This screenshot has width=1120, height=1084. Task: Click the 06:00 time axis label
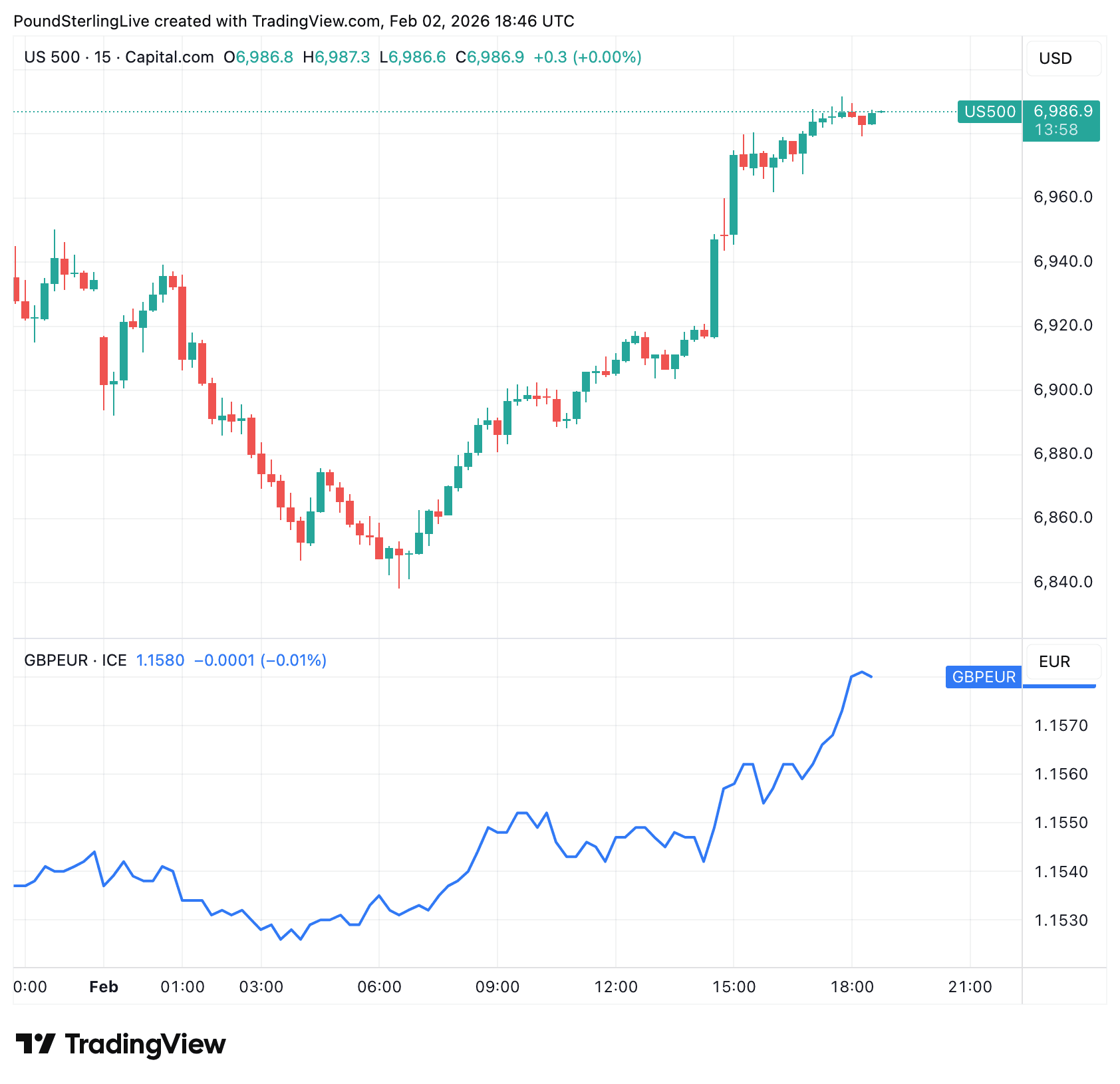pos(379,987)
